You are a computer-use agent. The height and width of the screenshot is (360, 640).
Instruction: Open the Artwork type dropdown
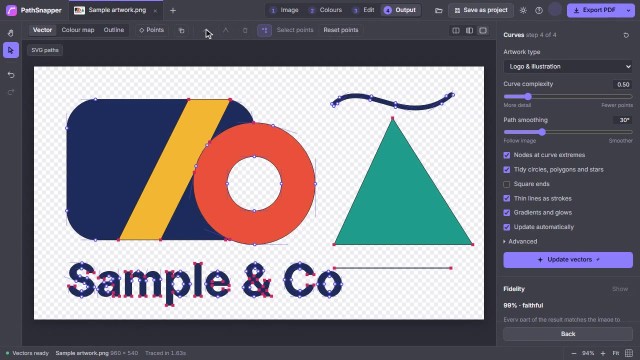pyautogui.click(x=568, y=67)
